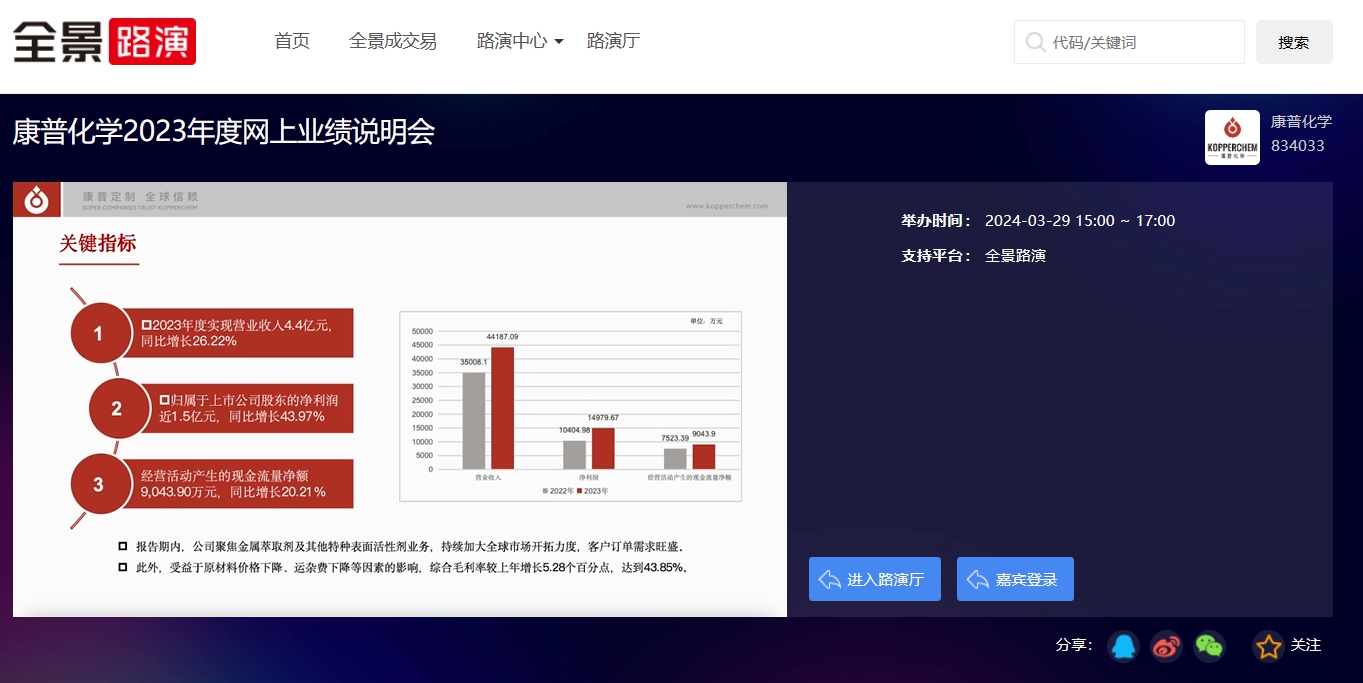Click the magnifier icon in the search box

click(x=1034, y=42)
